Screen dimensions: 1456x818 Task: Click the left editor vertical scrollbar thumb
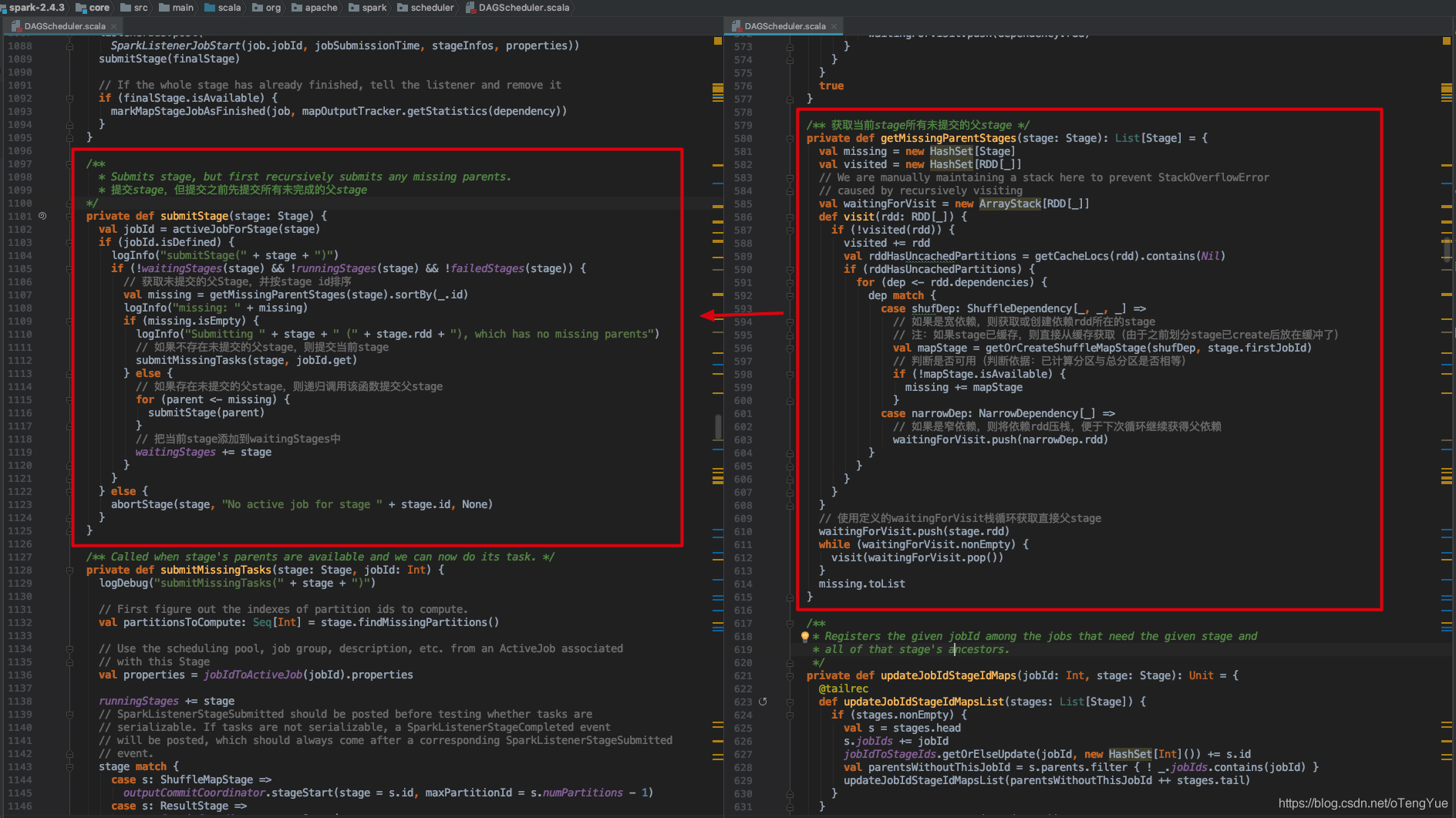pyautogui.click(x=718, y=427)
